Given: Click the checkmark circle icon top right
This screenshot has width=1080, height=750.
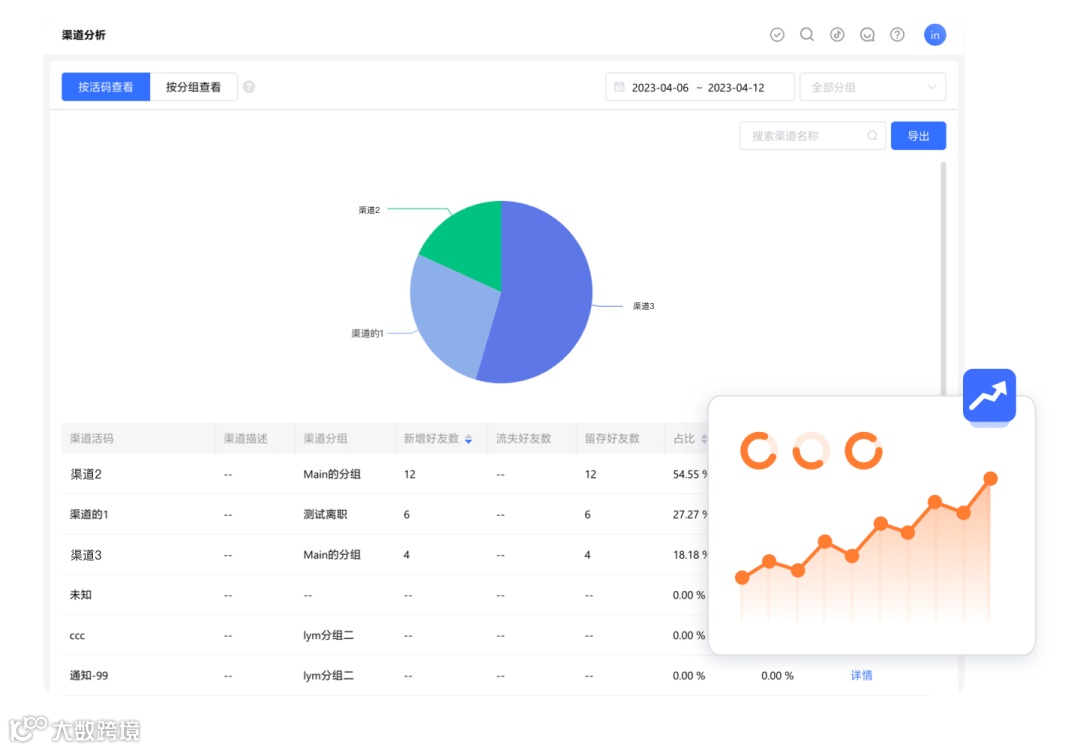Looking at the screenshot, I should coord(777,34).
